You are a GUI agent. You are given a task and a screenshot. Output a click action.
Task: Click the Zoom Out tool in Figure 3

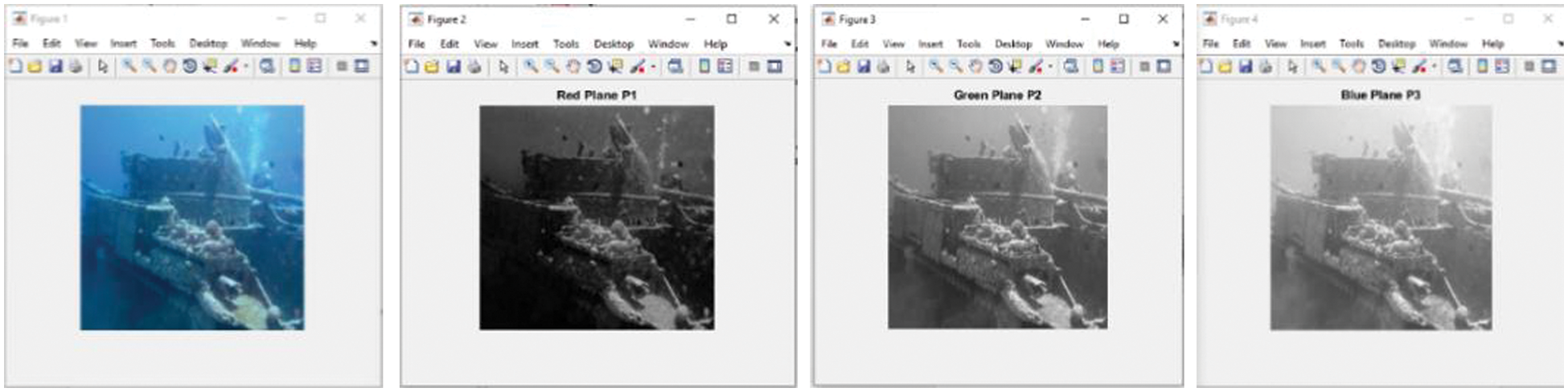coord(955,67)
